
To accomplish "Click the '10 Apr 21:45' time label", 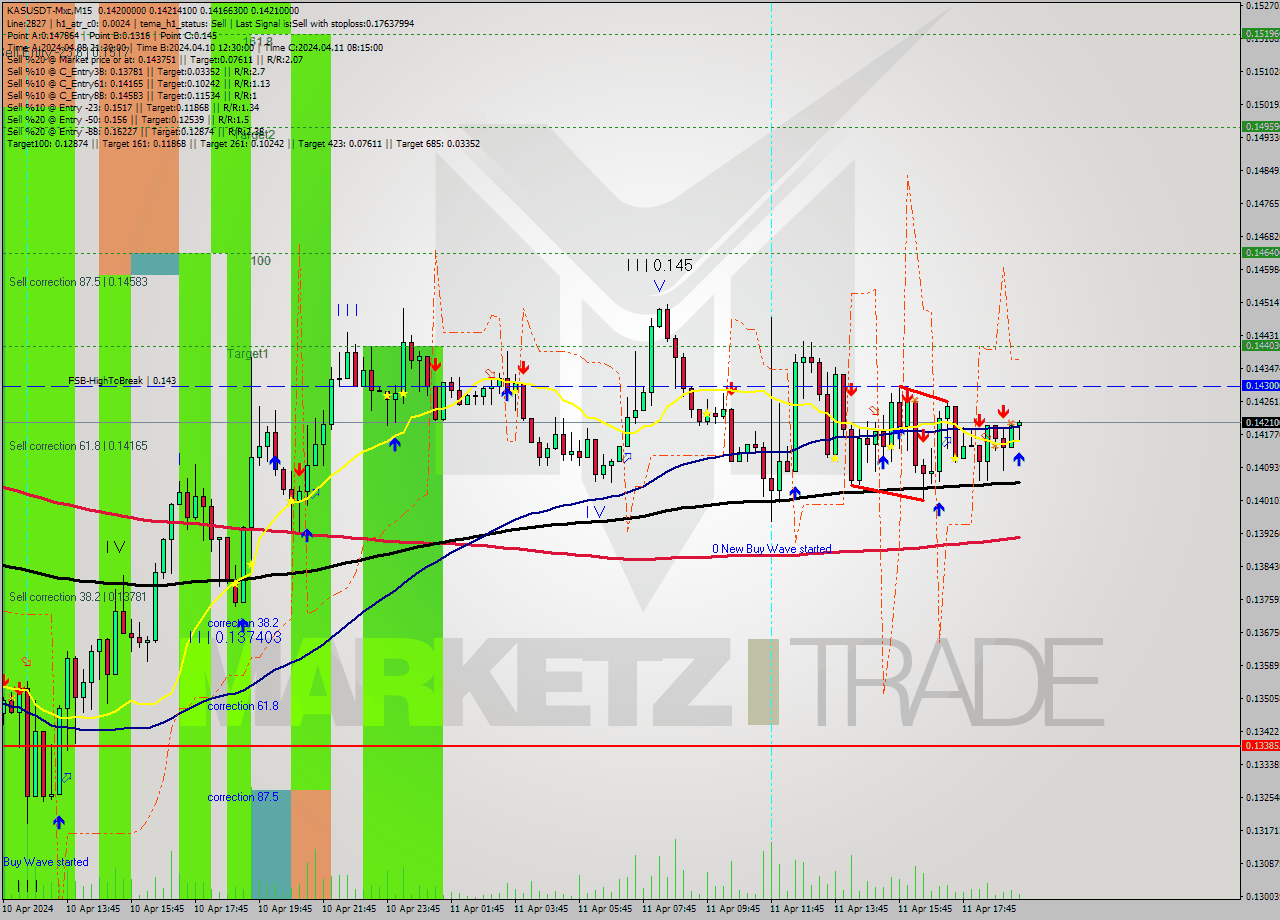I will (x=349, y=909).
